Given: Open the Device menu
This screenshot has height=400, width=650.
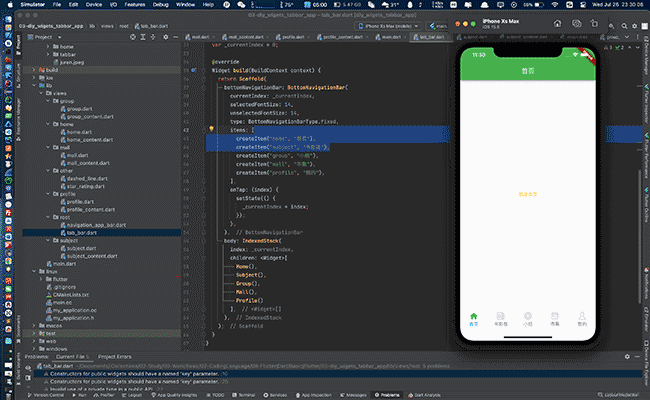Looking at the screenshot, I should pos(94,5).
